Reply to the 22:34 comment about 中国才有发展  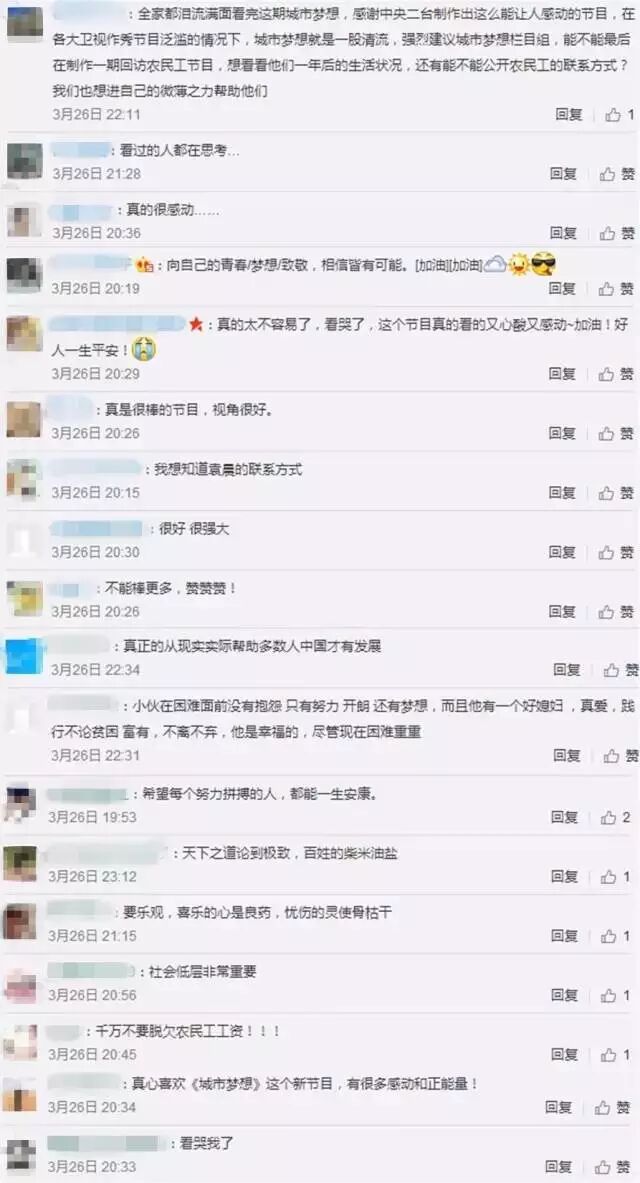567,669
